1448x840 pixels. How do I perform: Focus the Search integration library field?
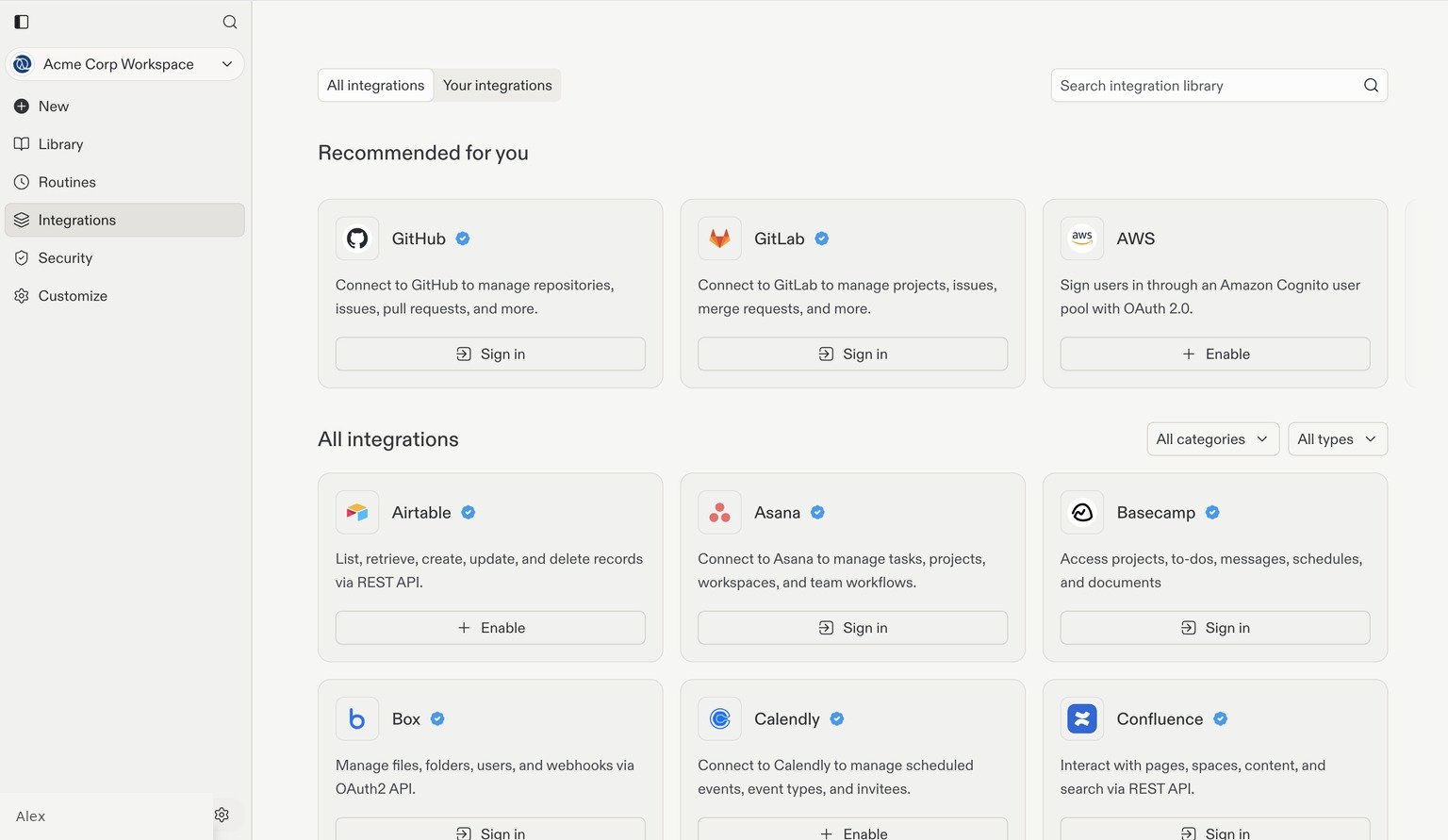[x=1219, y=85]
